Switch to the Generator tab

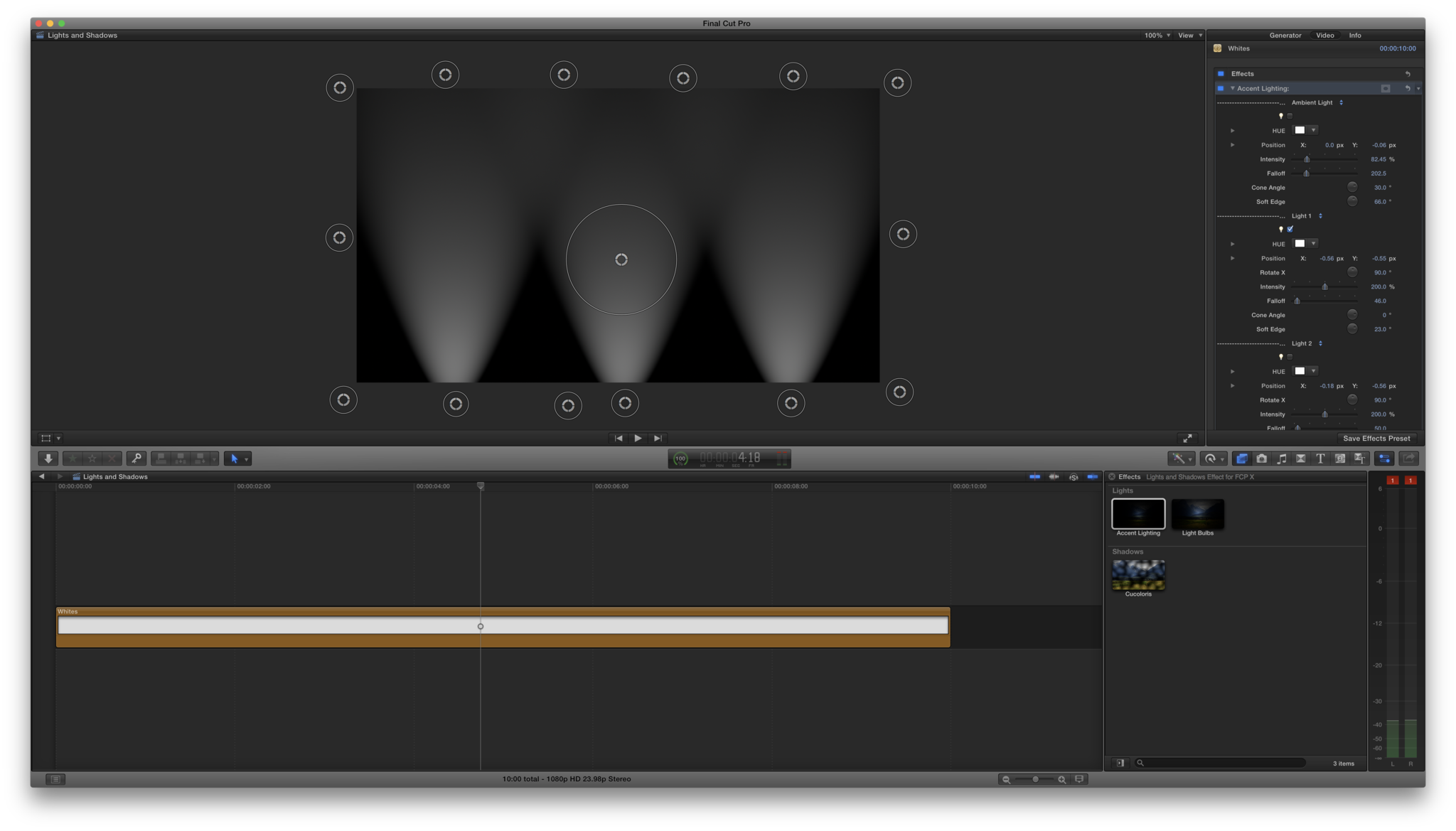1285,36
